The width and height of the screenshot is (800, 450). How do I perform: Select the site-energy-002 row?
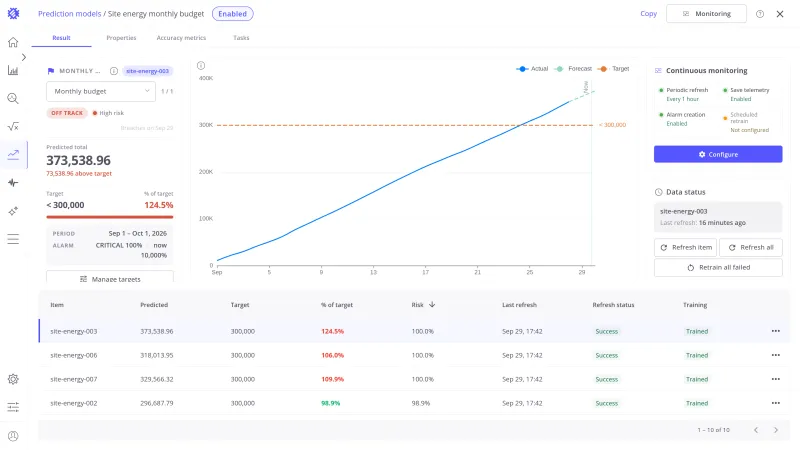tap(414, 403)
